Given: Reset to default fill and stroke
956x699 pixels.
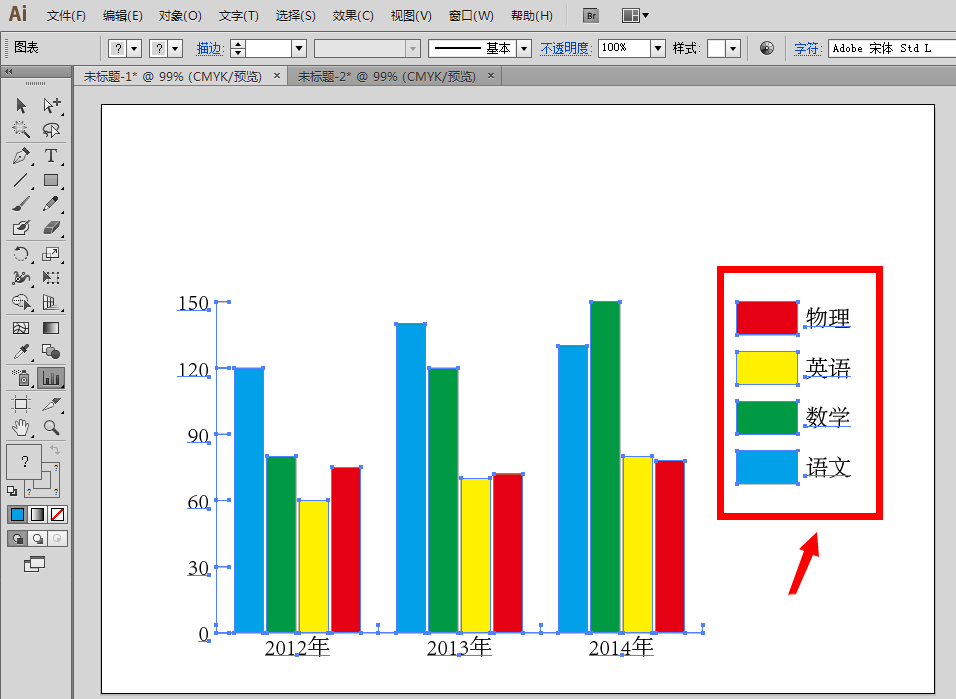Looking at the screenshot, I should click(12, 490).
